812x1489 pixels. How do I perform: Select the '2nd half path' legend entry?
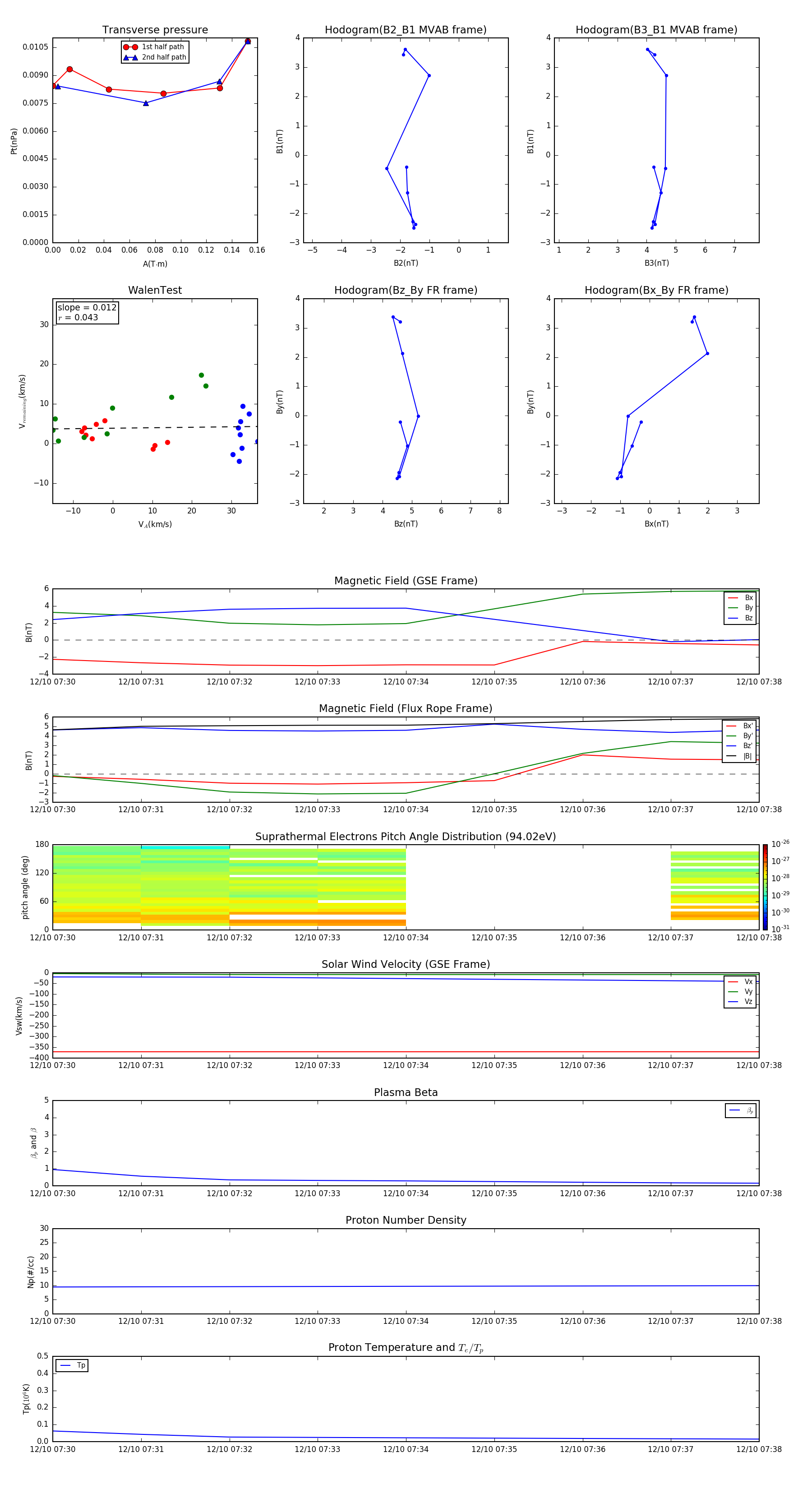click(154, 57)
